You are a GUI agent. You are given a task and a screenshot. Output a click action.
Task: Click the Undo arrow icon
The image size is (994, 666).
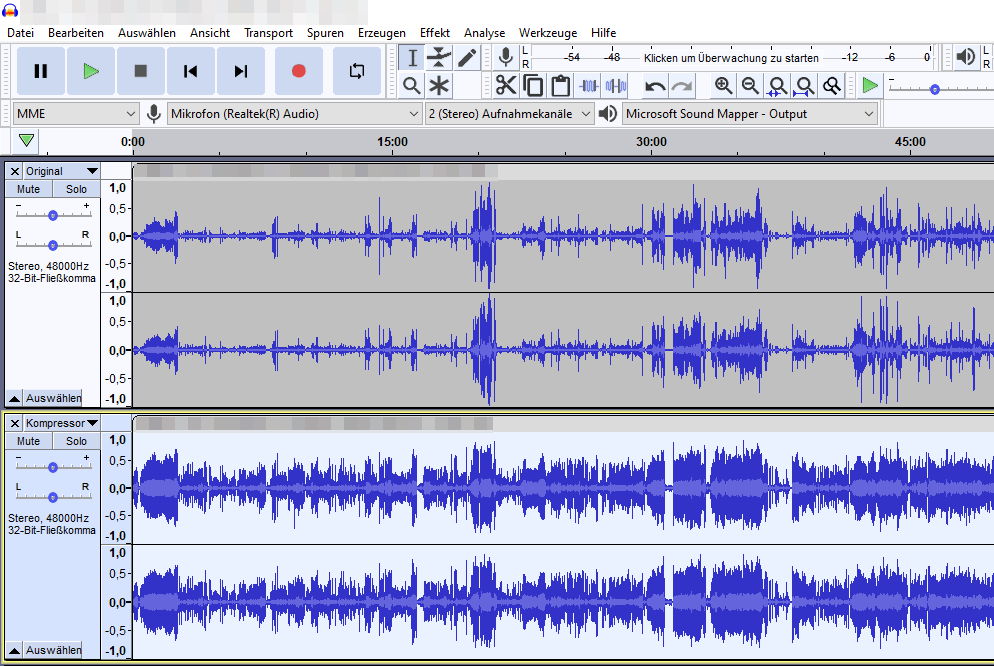click(655, 86)
